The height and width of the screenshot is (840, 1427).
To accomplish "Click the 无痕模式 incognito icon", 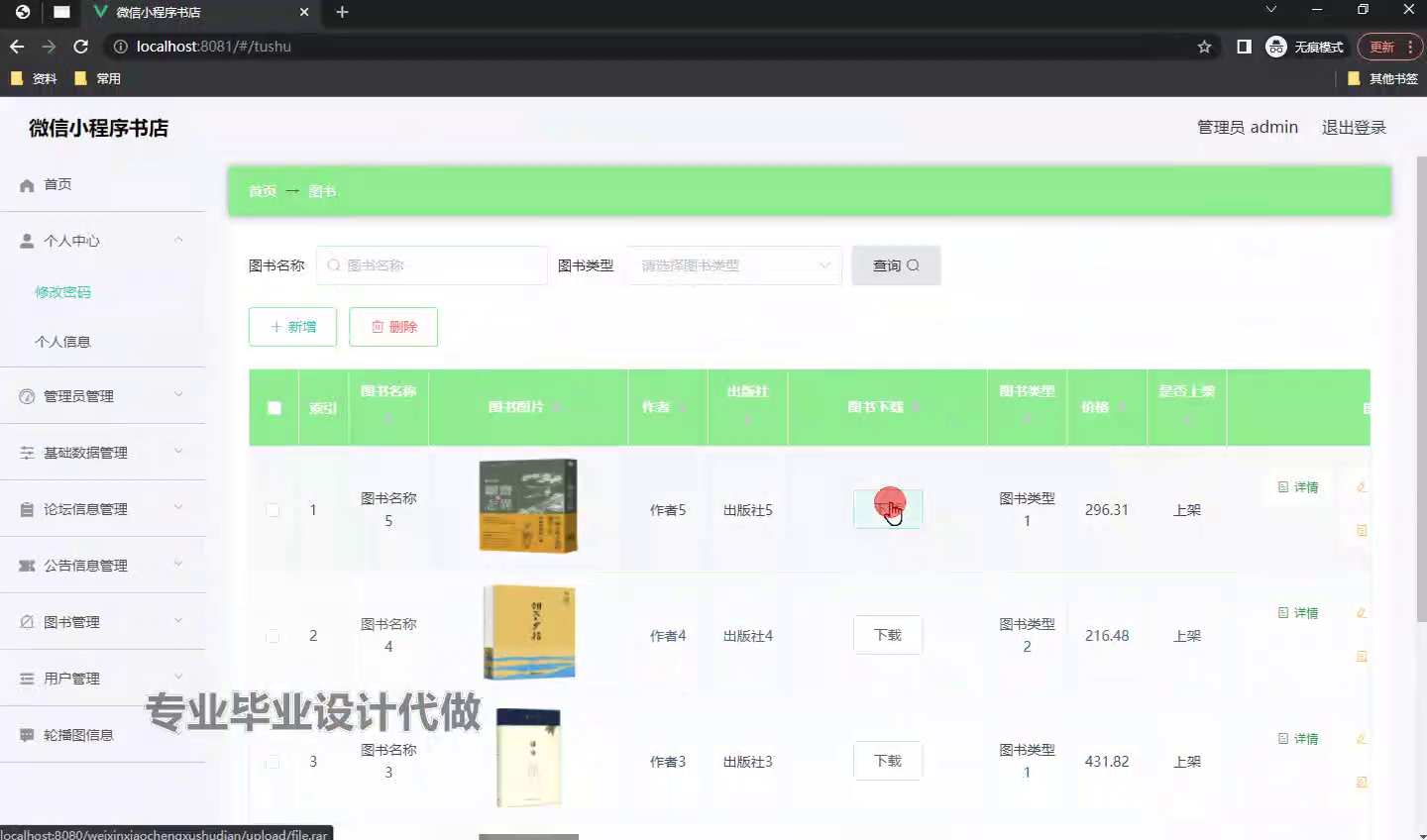I will 1276,47.
